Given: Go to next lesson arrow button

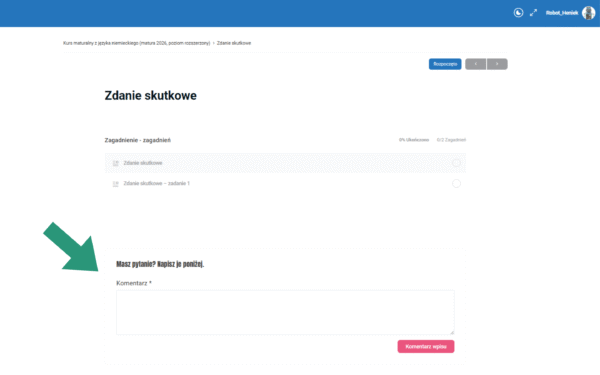Looking at the screenshot, I should point(497,64).
